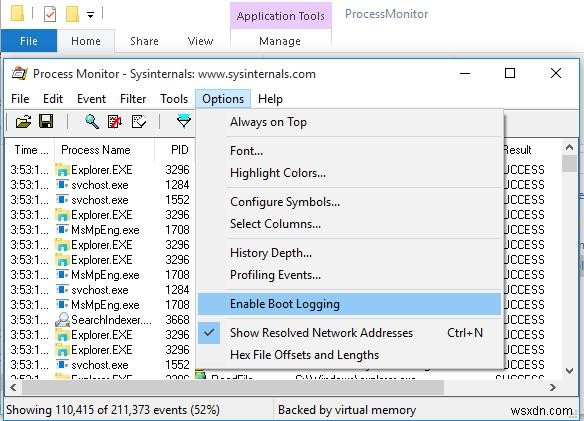Click PID value 3668

coord(177,320)
